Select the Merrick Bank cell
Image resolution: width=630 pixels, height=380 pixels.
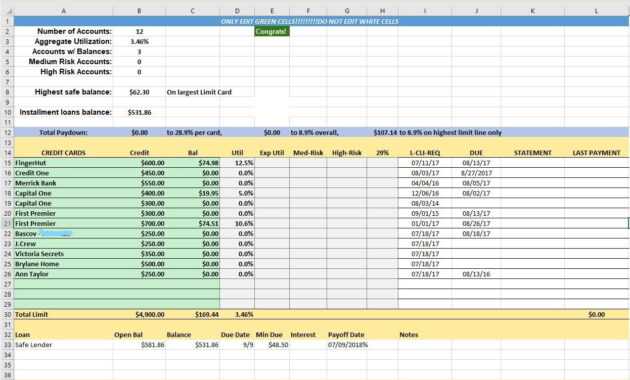tap(63, 183)
